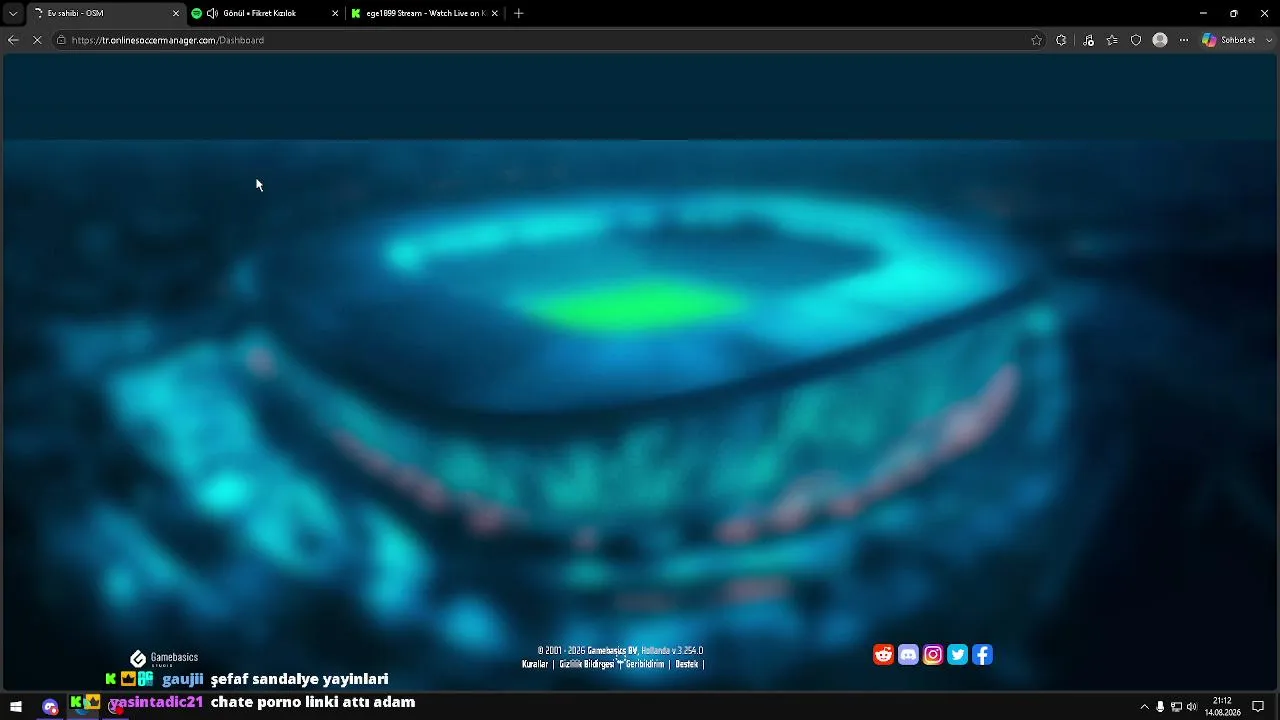The image size is (1280, 720).
Task: Open the volume tray icon
Action: 1192,707
